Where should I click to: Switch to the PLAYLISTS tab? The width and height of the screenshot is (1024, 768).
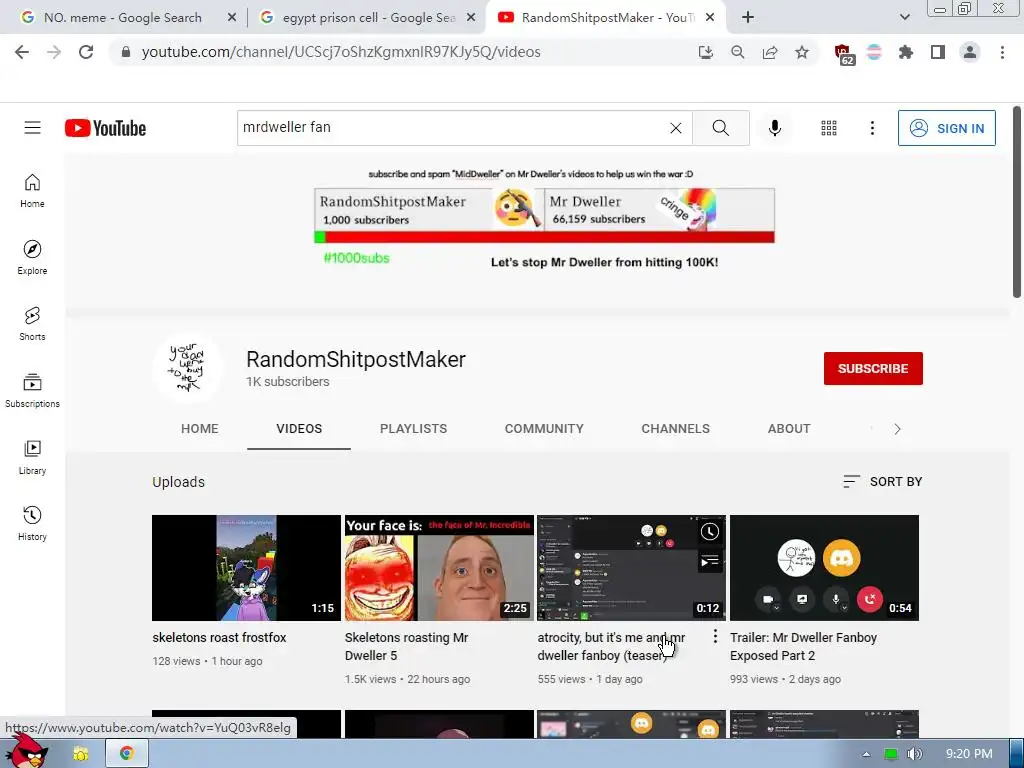tap(413, 429)
